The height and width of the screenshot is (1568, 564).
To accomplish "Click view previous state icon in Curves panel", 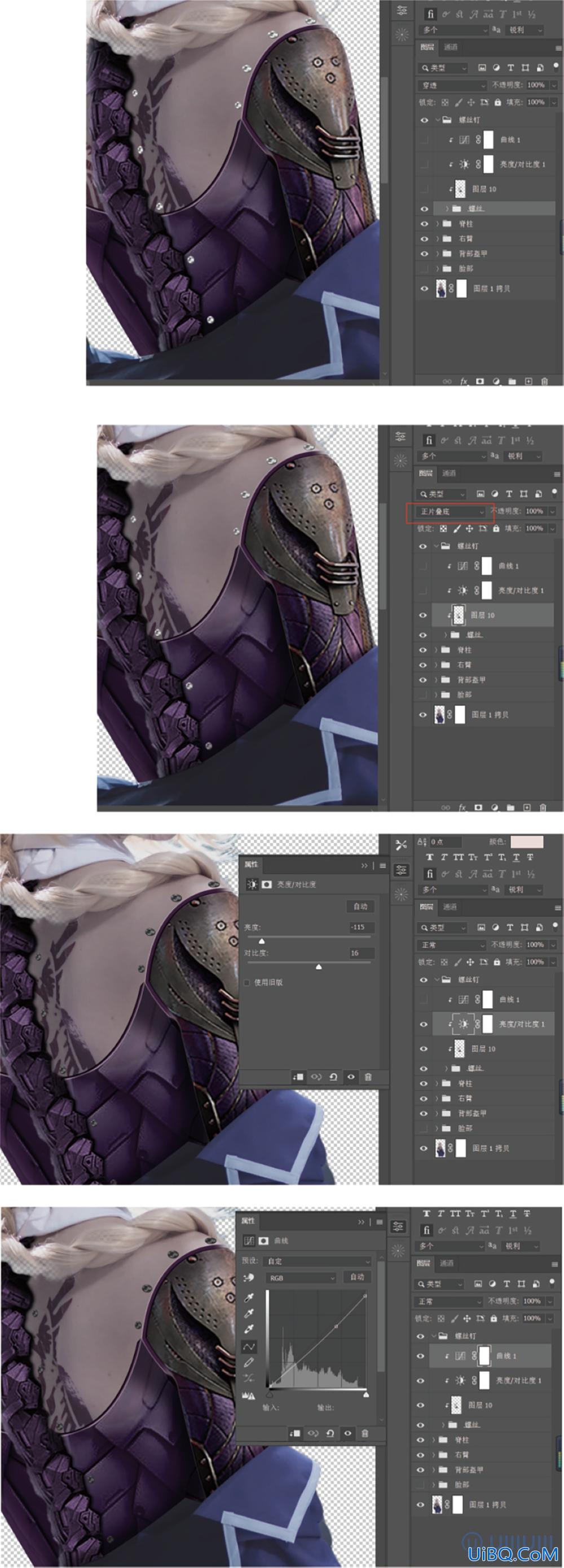I will 313,1433.
